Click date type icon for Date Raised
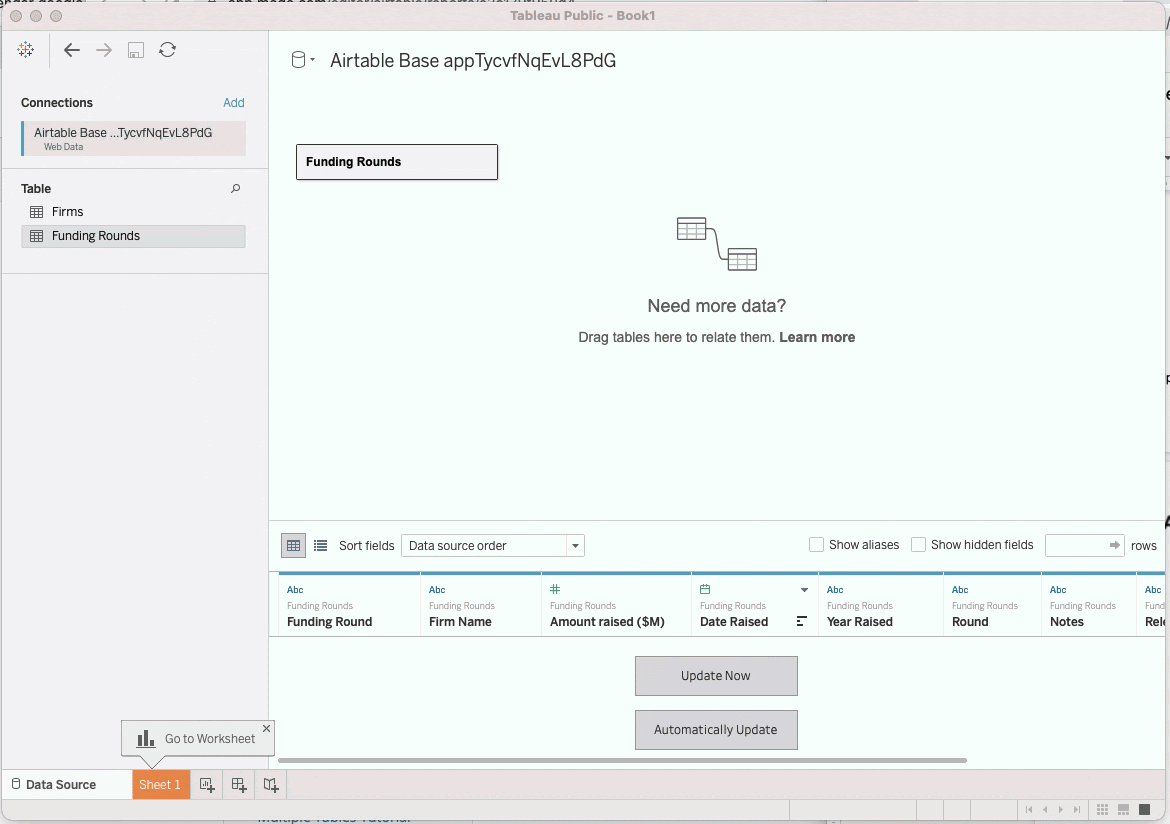 tap(705, 589)
